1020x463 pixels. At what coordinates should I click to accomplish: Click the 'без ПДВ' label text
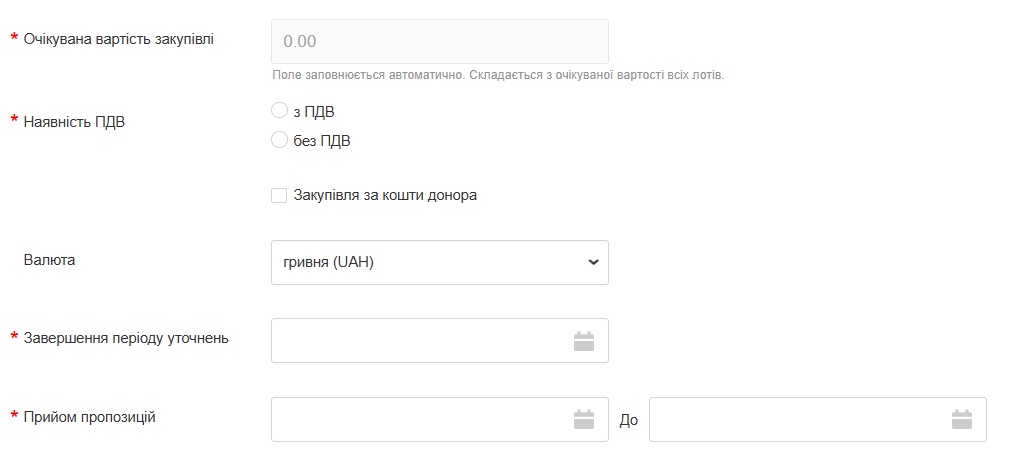pyautogui.click(x=322, y=141)
